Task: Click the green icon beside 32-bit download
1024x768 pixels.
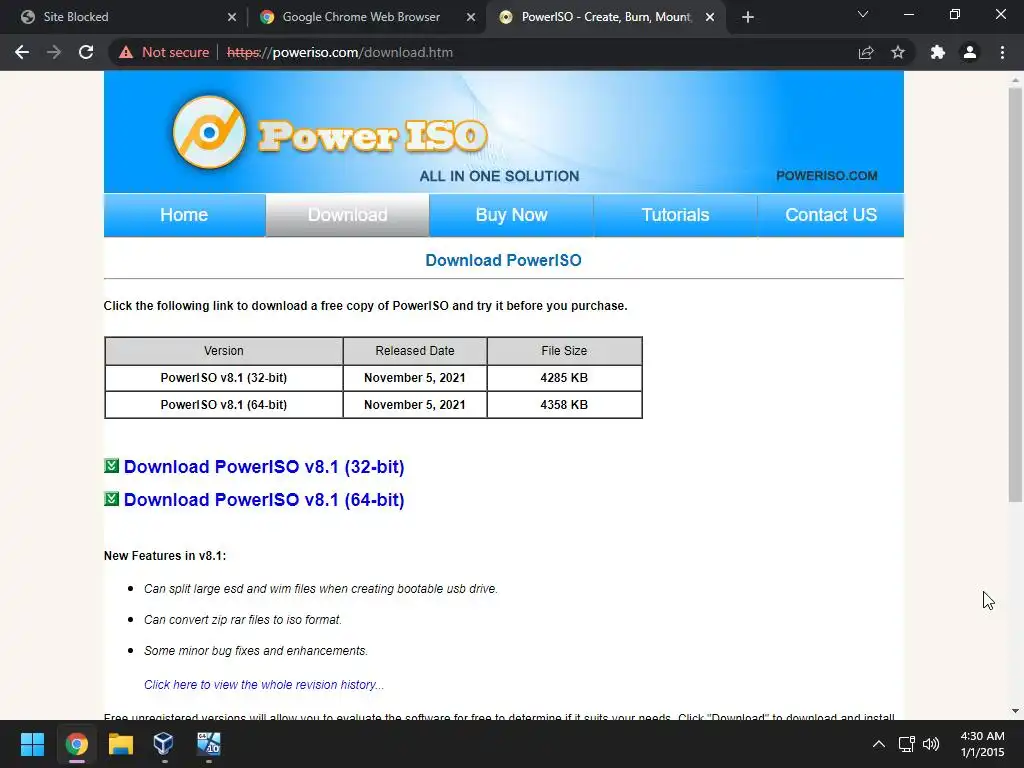Action: [112, 466]
